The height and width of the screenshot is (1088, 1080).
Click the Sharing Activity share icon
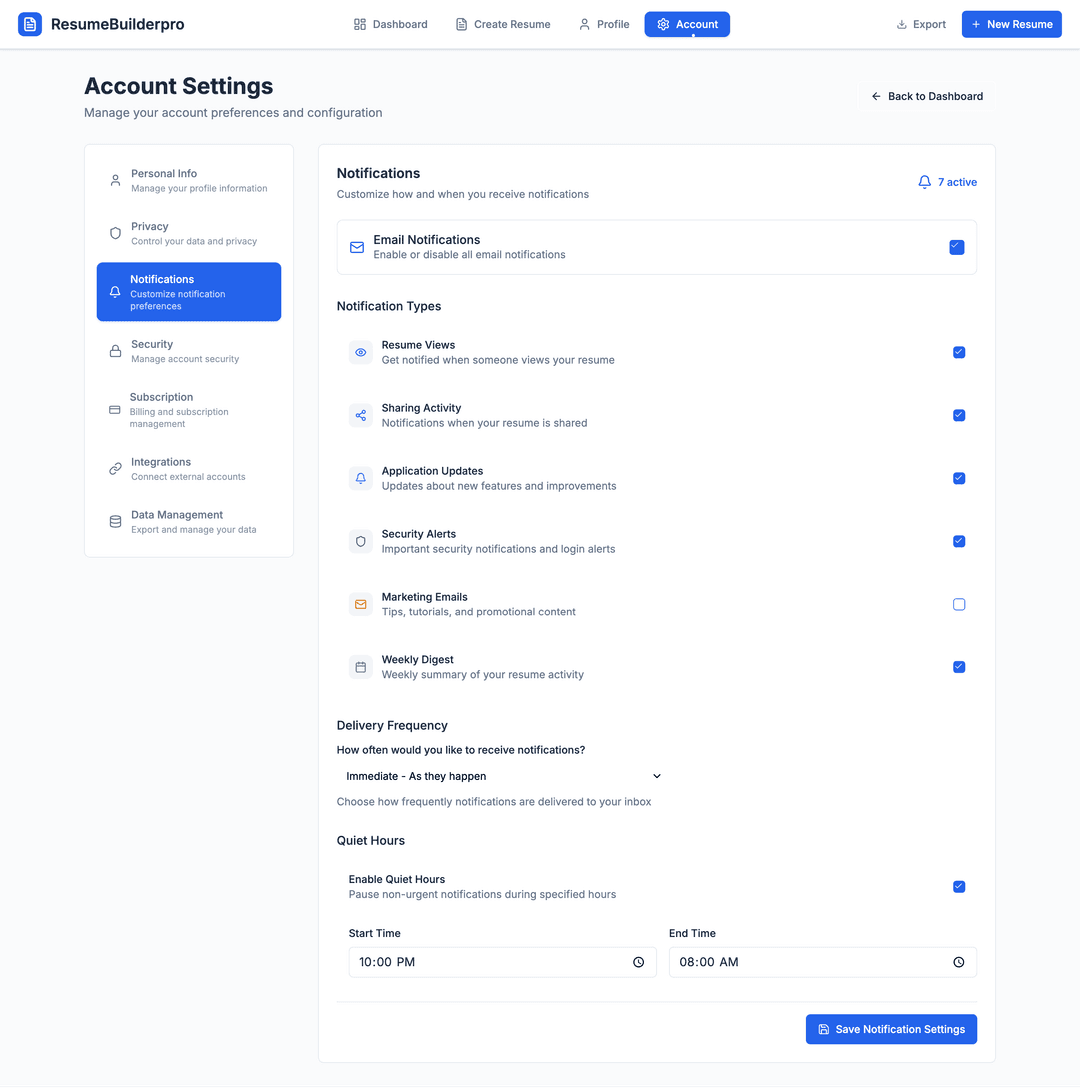click(x=360, y=415)
